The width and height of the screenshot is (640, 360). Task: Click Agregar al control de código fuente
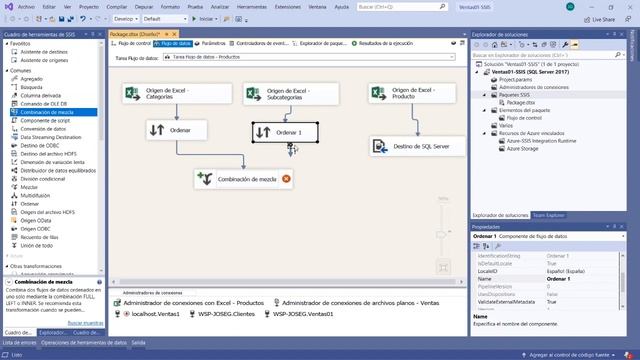pos(568,355)
